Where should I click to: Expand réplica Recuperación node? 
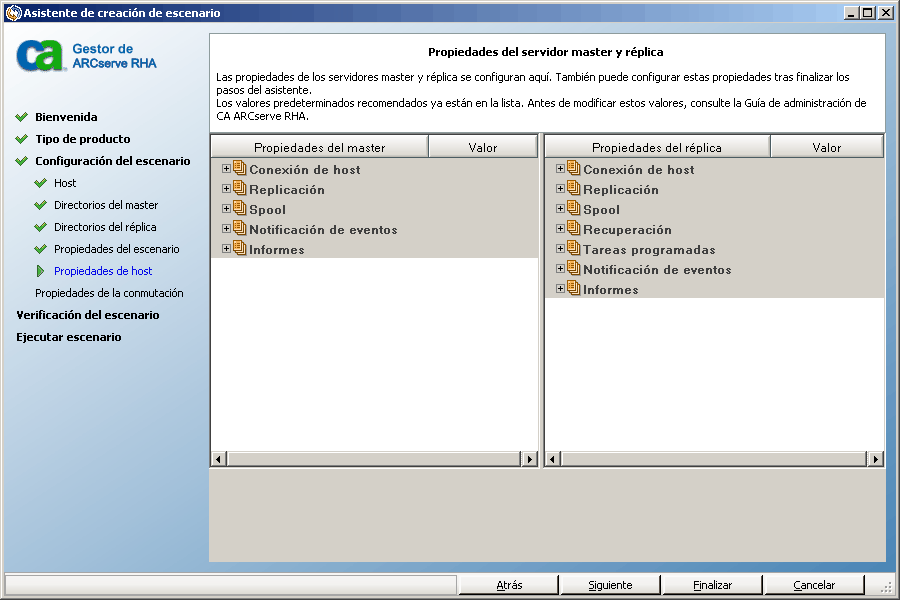pos(560,229)
